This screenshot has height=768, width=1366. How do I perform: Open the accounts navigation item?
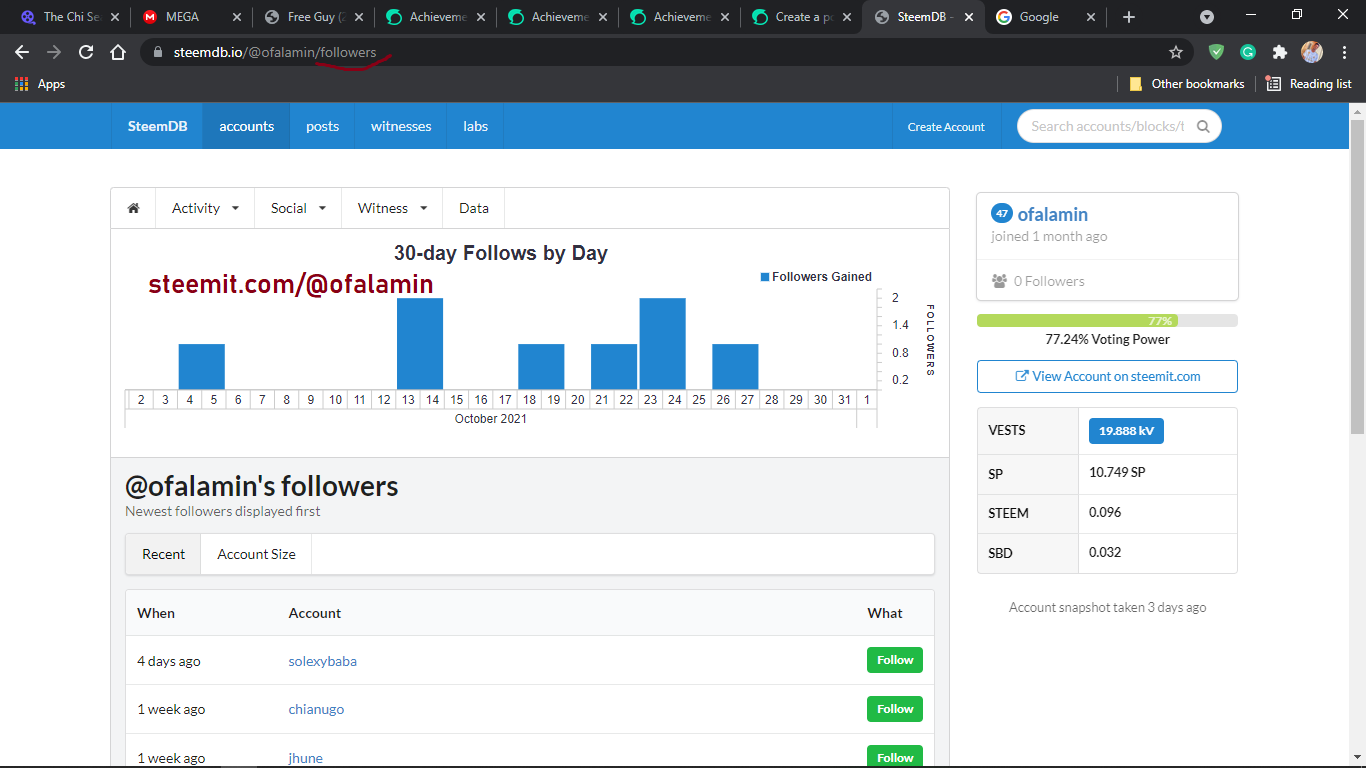(247, 126)
